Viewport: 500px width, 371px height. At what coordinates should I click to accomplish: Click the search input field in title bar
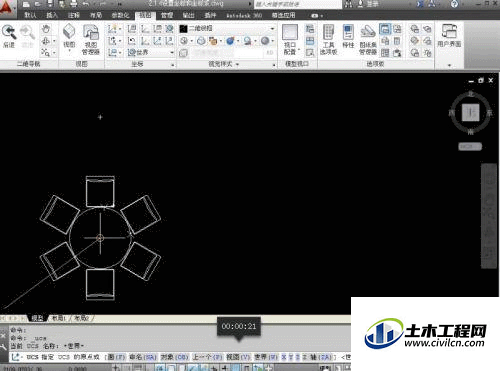click(298, 4)
